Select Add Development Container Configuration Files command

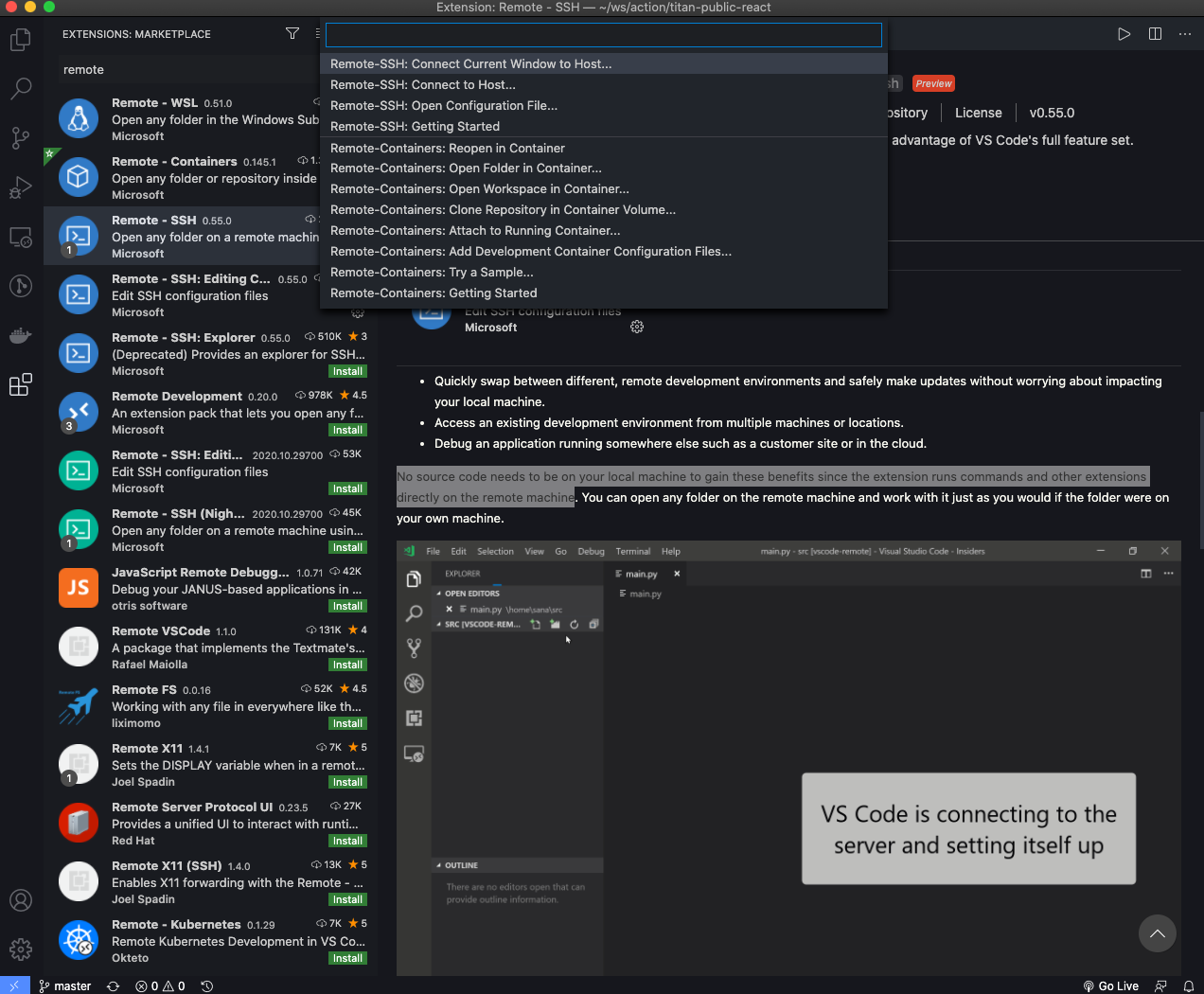pyautogui.click(x=604, y=252)
